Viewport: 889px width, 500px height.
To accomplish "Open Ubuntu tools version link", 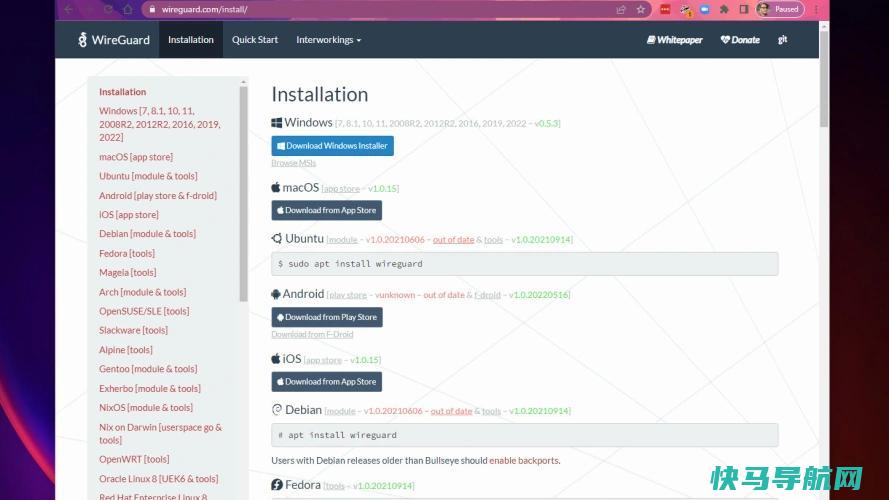I will (493, 240).
